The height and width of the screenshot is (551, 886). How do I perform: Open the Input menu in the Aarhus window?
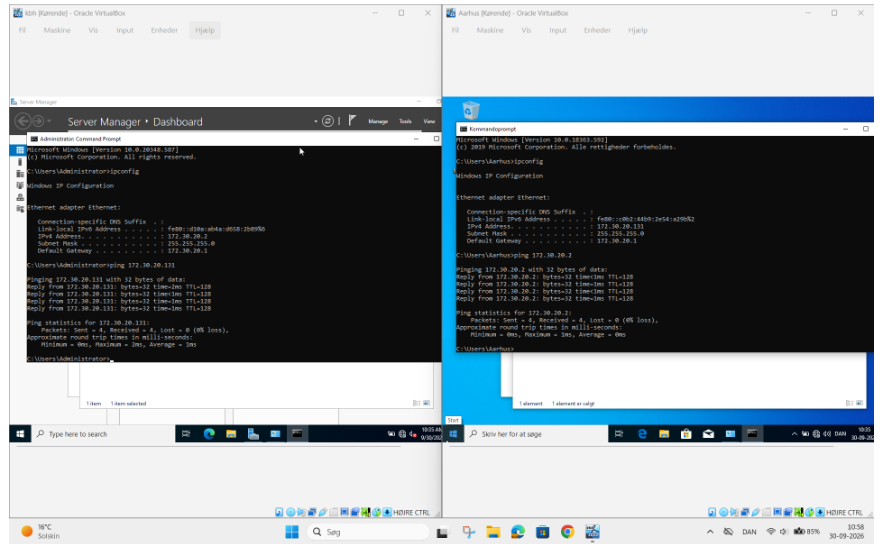click(558, 31)
